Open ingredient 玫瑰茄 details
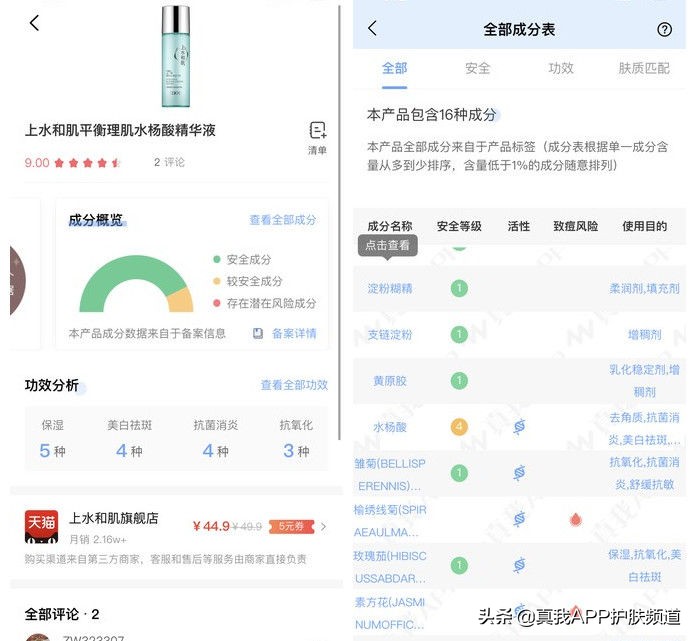This screenshot has height=641, width=696. click(x=390, y=567)
